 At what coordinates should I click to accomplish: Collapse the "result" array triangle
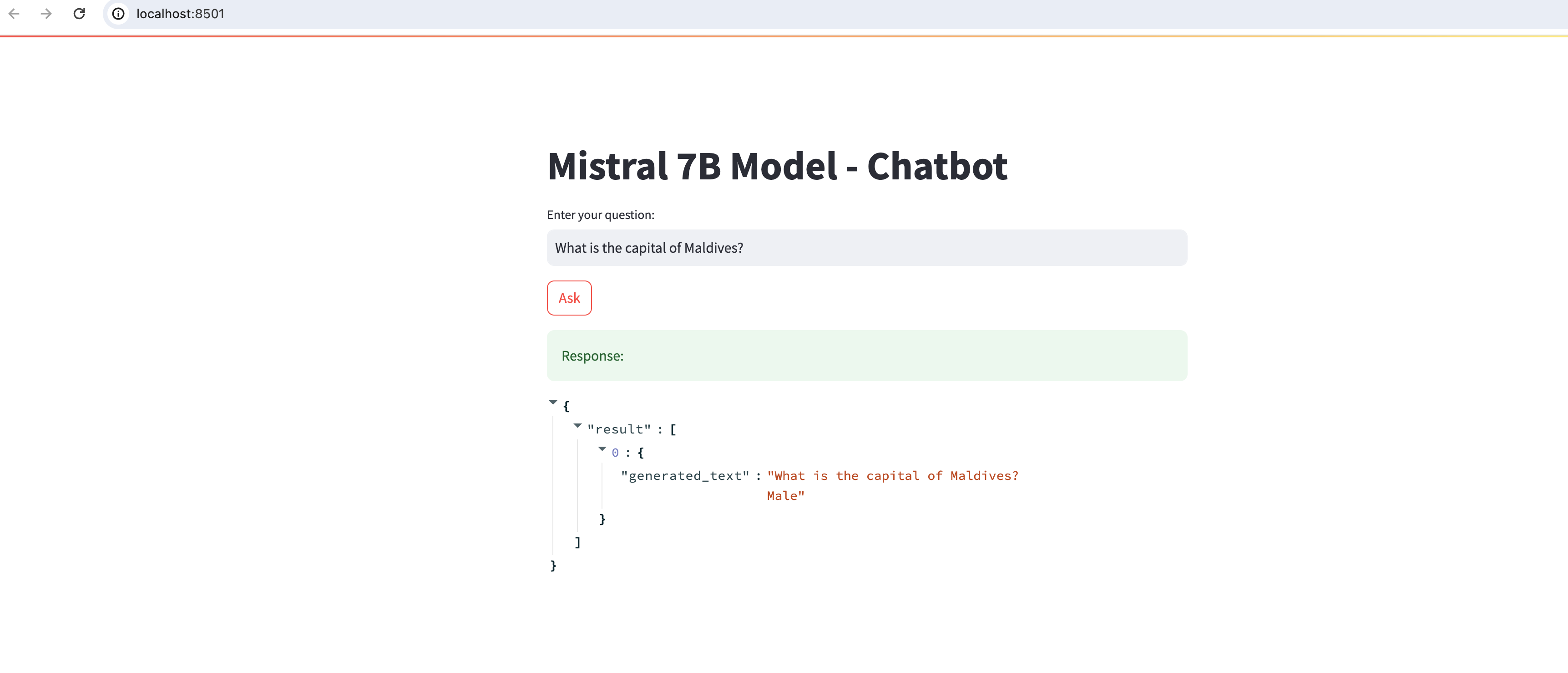point(577,425)
